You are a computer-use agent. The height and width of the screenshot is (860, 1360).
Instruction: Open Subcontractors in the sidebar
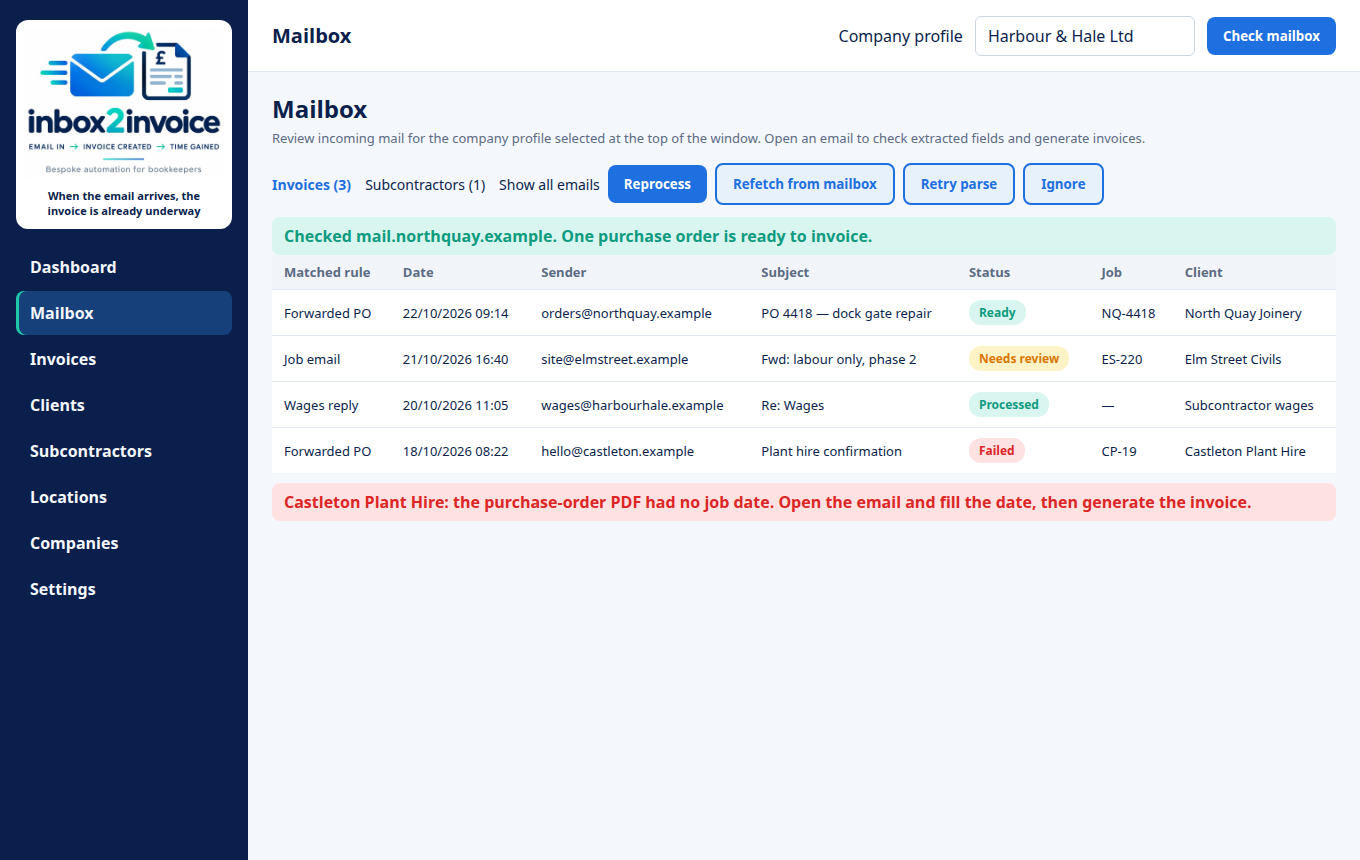point(124,451)
